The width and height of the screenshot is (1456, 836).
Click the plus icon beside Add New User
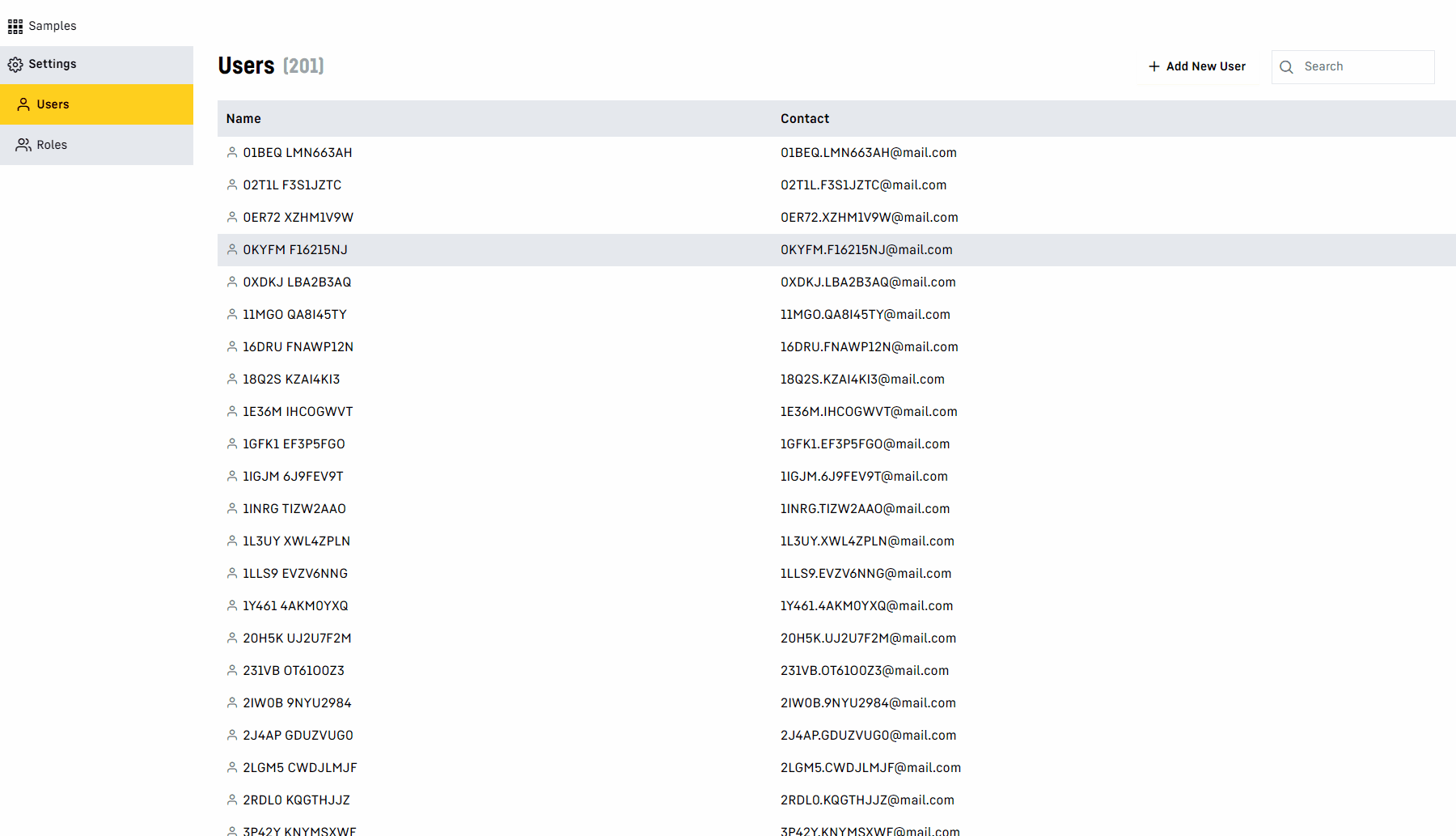click(1154, 66)
